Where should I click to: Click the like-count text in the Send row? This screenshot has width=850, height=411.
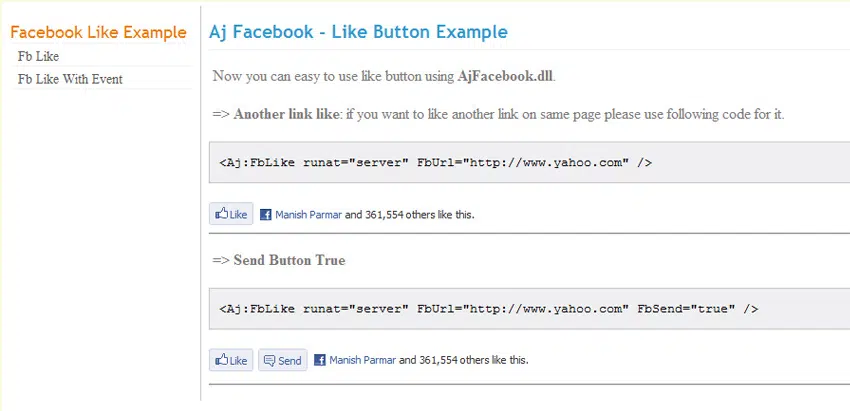click(464, 360)
